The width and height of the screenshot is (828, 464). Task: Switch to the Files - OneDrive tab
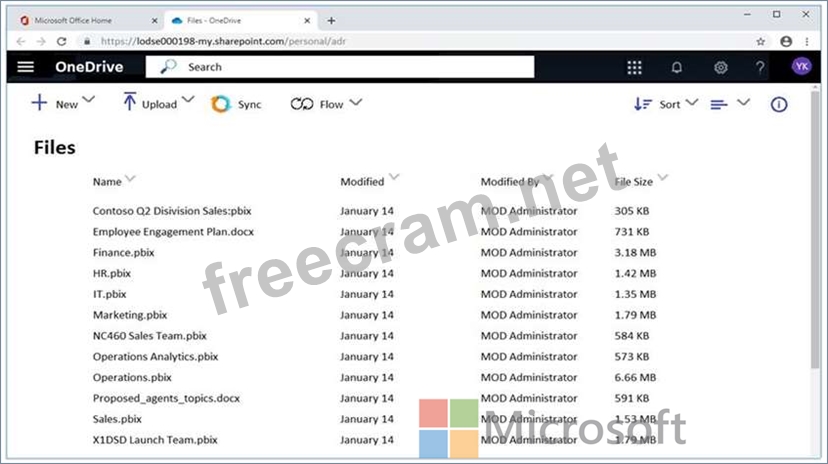242,21
